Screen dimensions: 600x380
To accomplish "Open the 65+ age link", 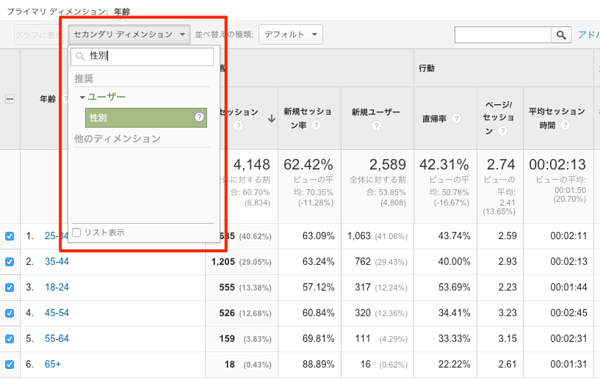I will 53,364.
